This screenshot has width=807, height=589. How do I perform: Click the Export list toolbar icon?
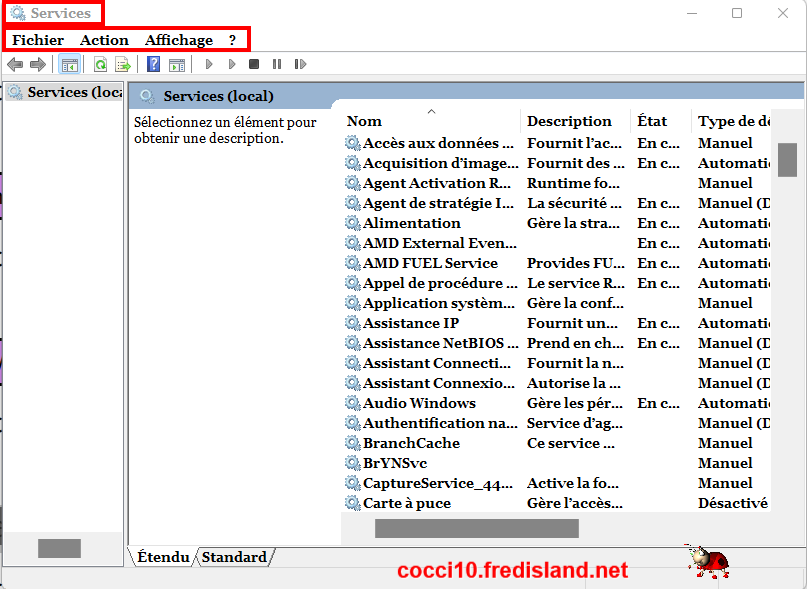[x=122, y=64]
